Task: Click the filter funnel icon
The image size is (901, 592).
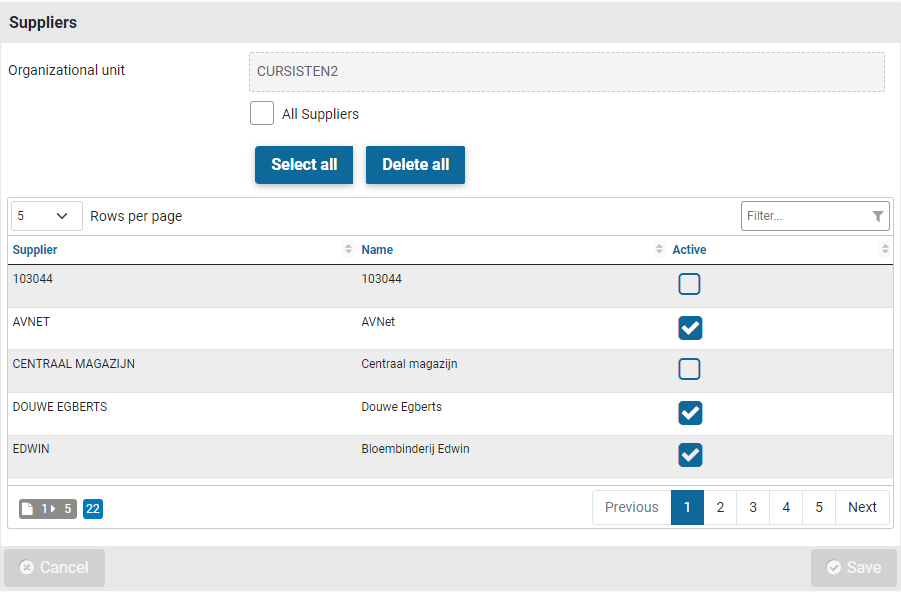Action: [877, 216]
